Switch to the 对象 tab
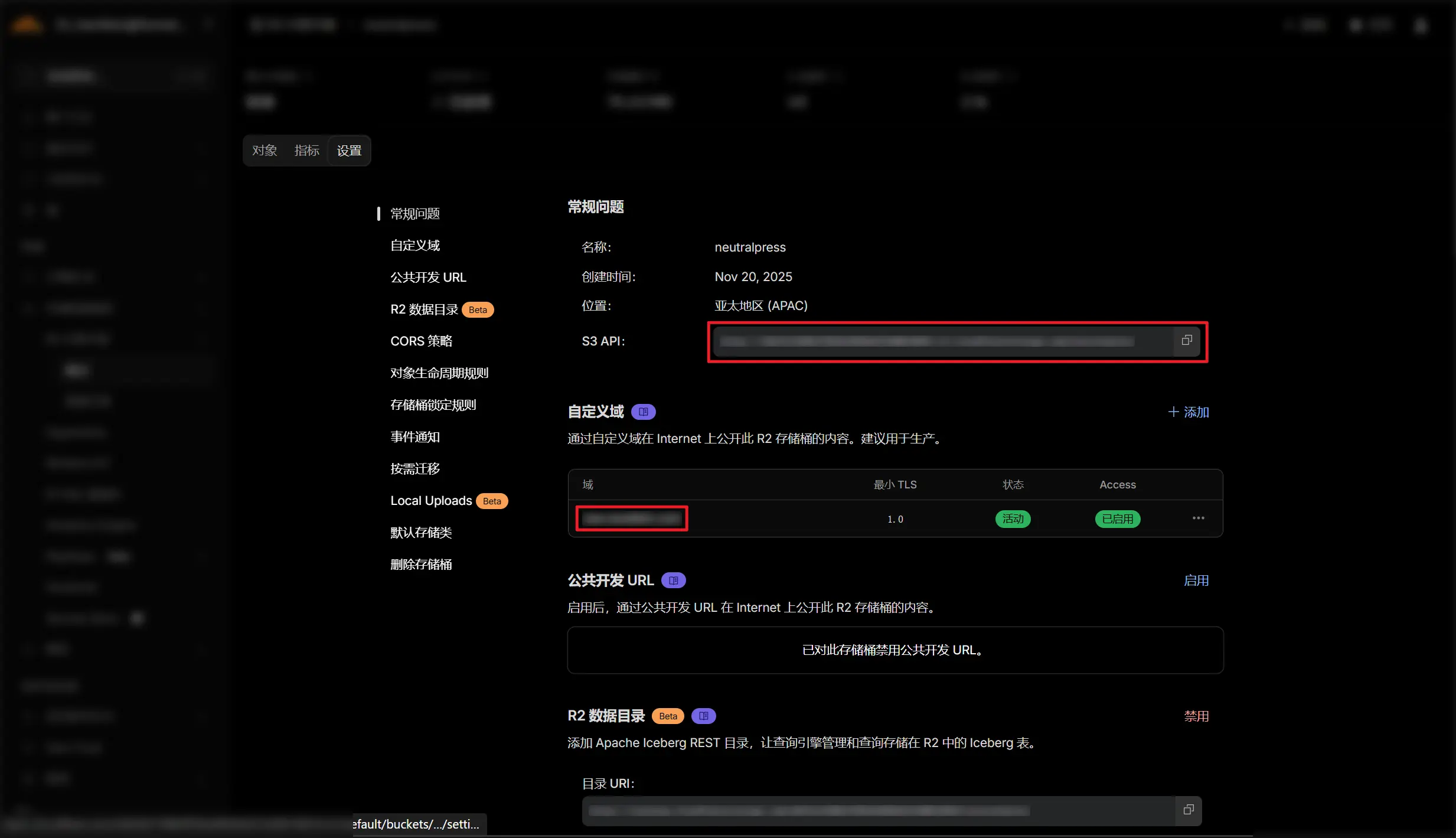This screenshot has width=1456, height=838. click(265, 150)
